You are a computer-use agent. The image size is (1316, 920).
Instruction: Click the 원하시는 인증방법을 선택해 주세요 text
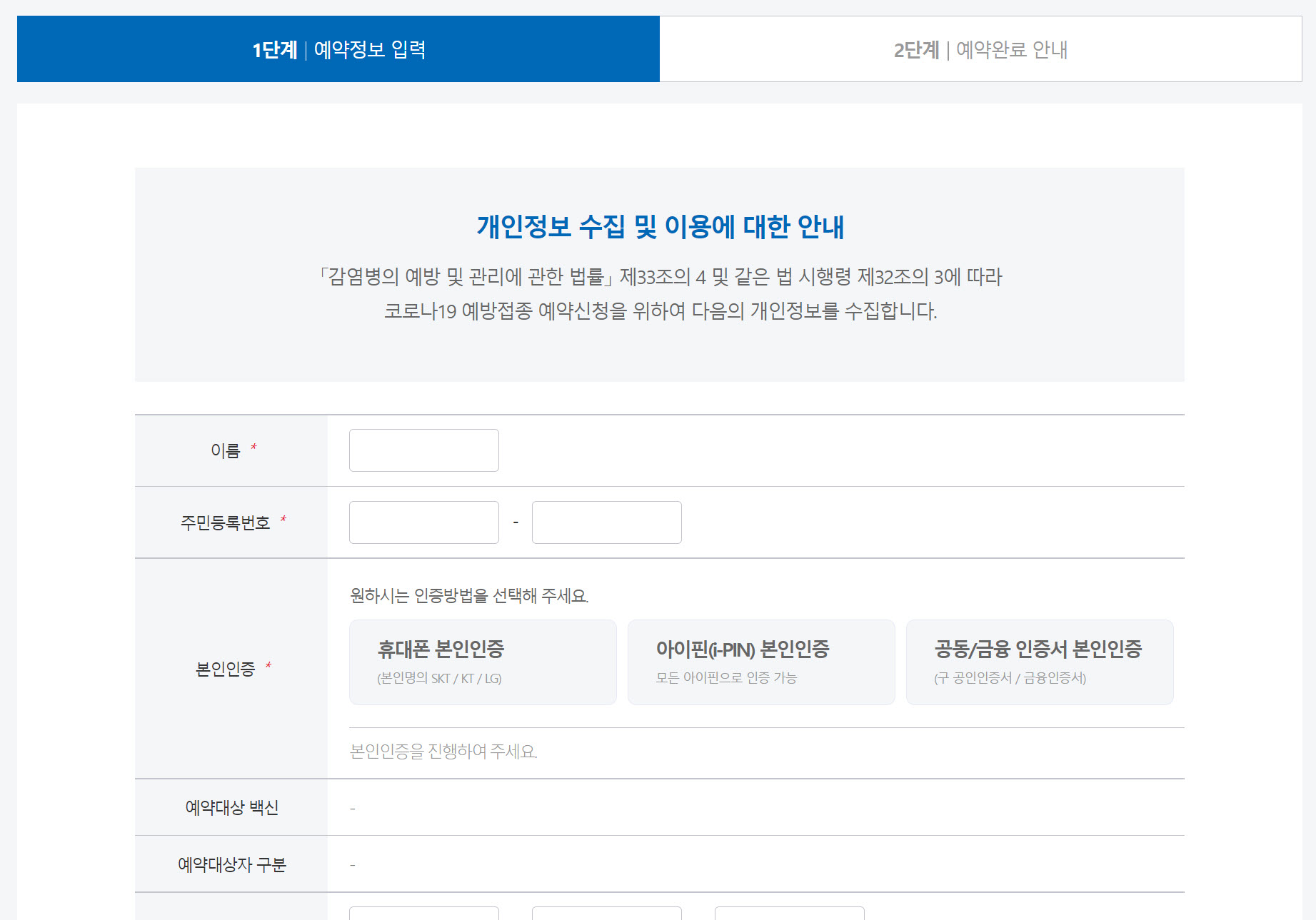click(x=469, y=596)
